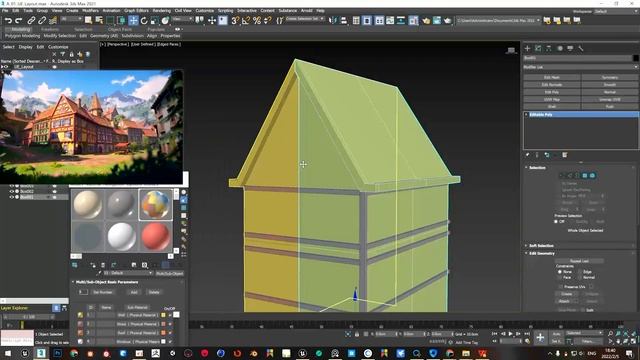Enable the Preserve UVs checkbox
The image size is (640, 360).
(560, 287)
